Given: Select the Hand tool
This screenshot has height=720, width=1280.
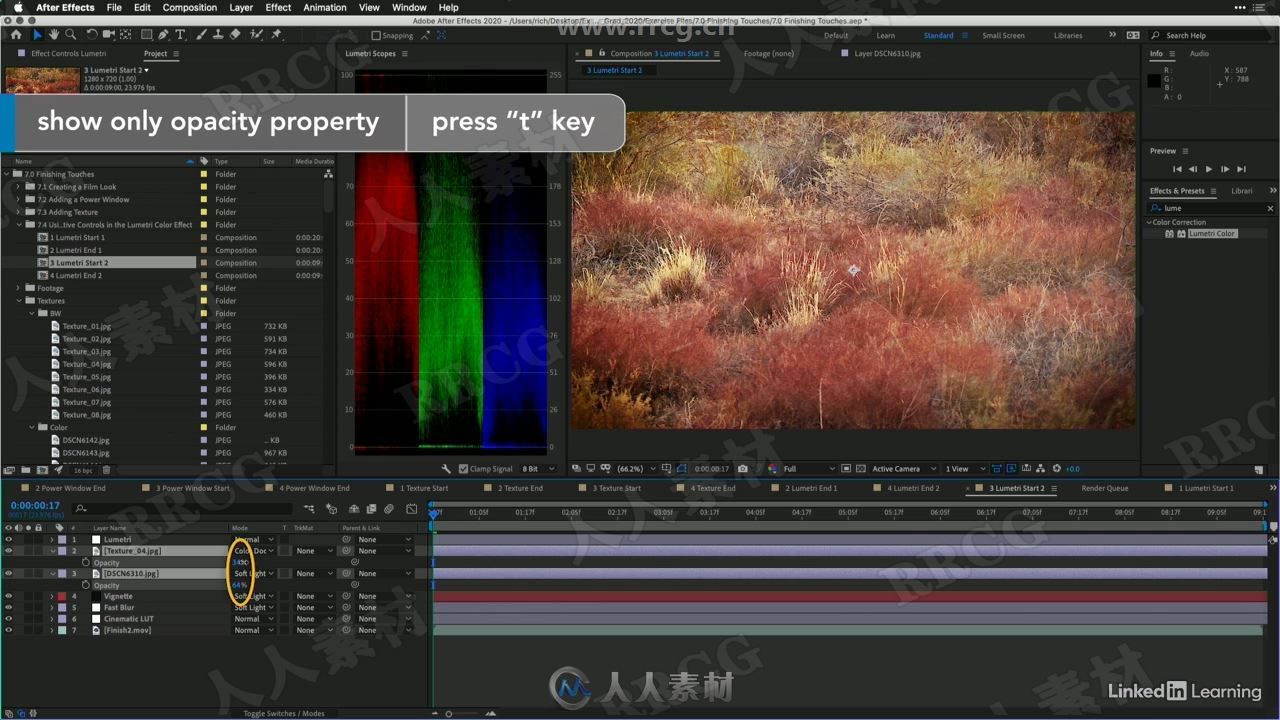Looking at the screenshot, I should 54,34.
